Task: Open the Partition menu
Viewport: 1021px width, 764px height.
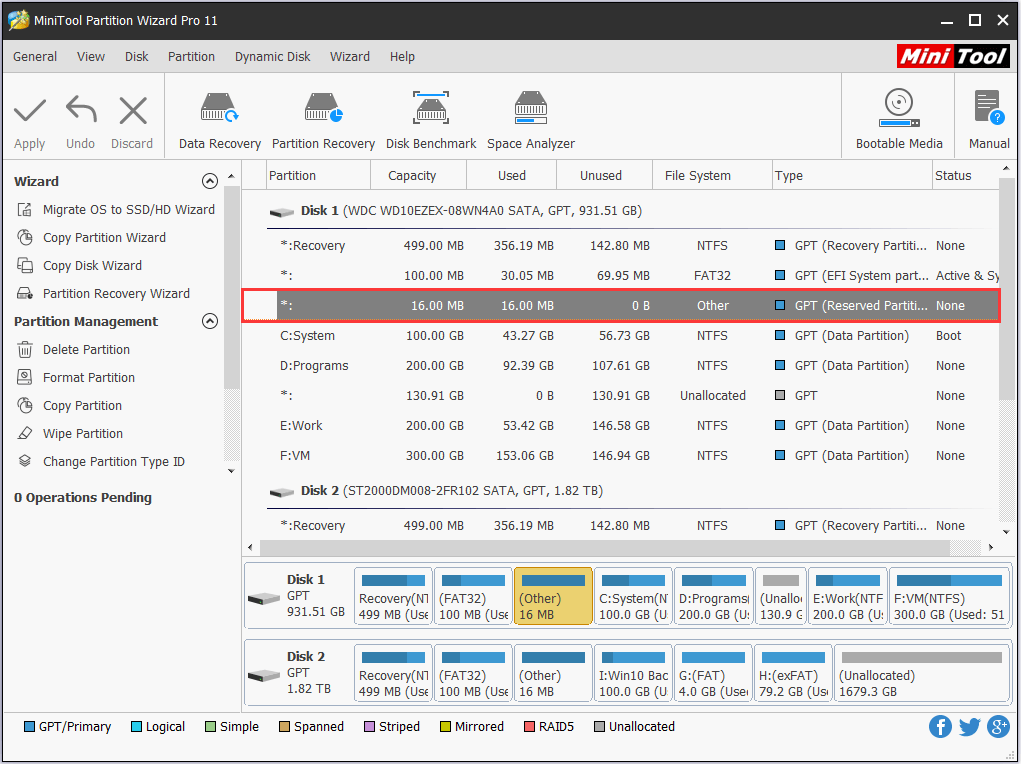Action: (x=191, y=57)
